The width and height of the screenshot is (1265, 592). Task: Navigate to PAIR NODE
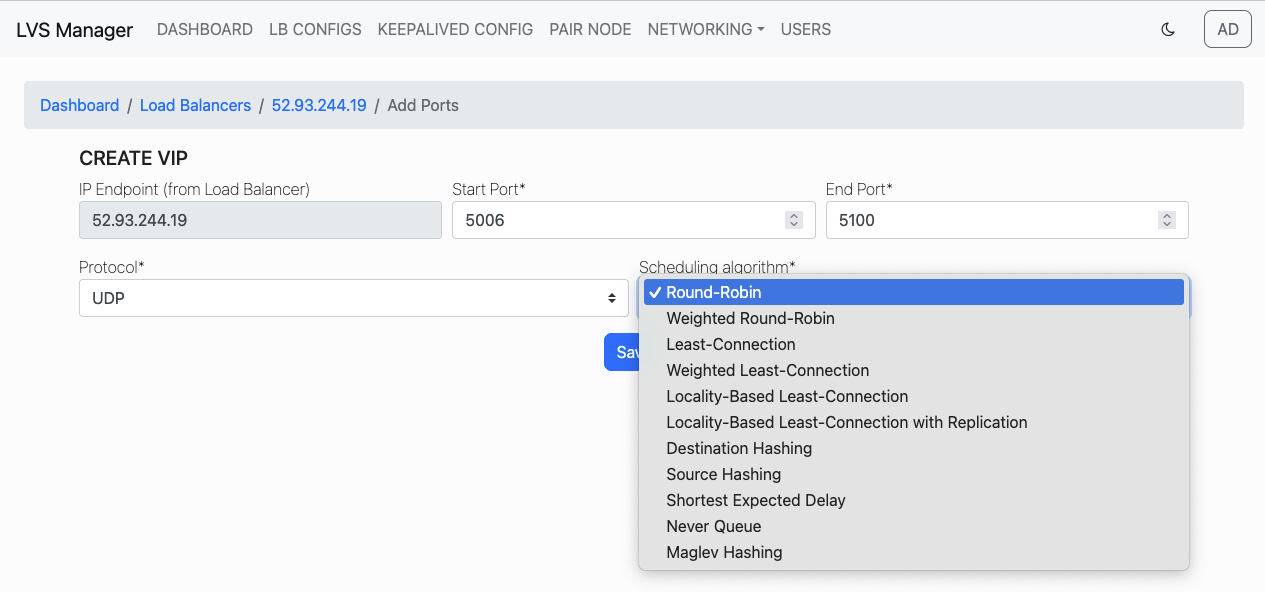(x=590, y=29)
